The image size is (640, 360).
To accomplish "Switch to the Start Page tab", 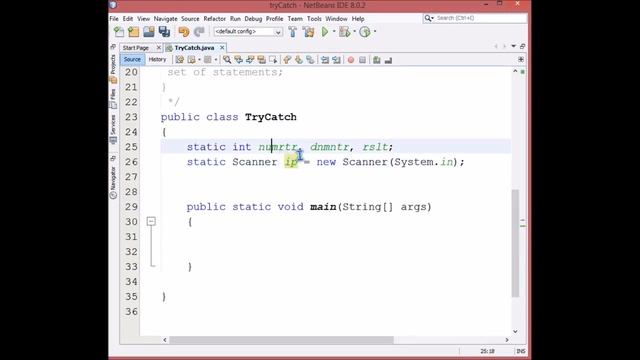I will point(136,48).
